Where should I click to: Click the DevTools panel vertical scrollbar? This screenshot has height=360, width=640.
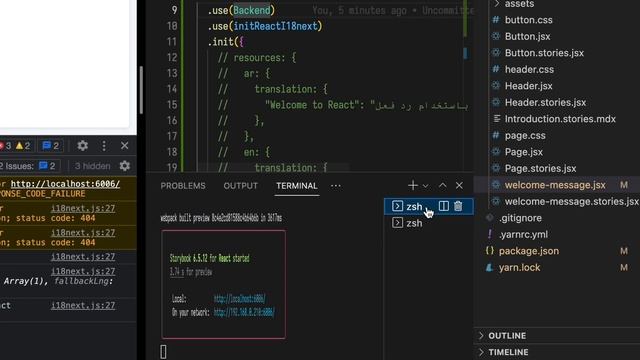point(141,90)
